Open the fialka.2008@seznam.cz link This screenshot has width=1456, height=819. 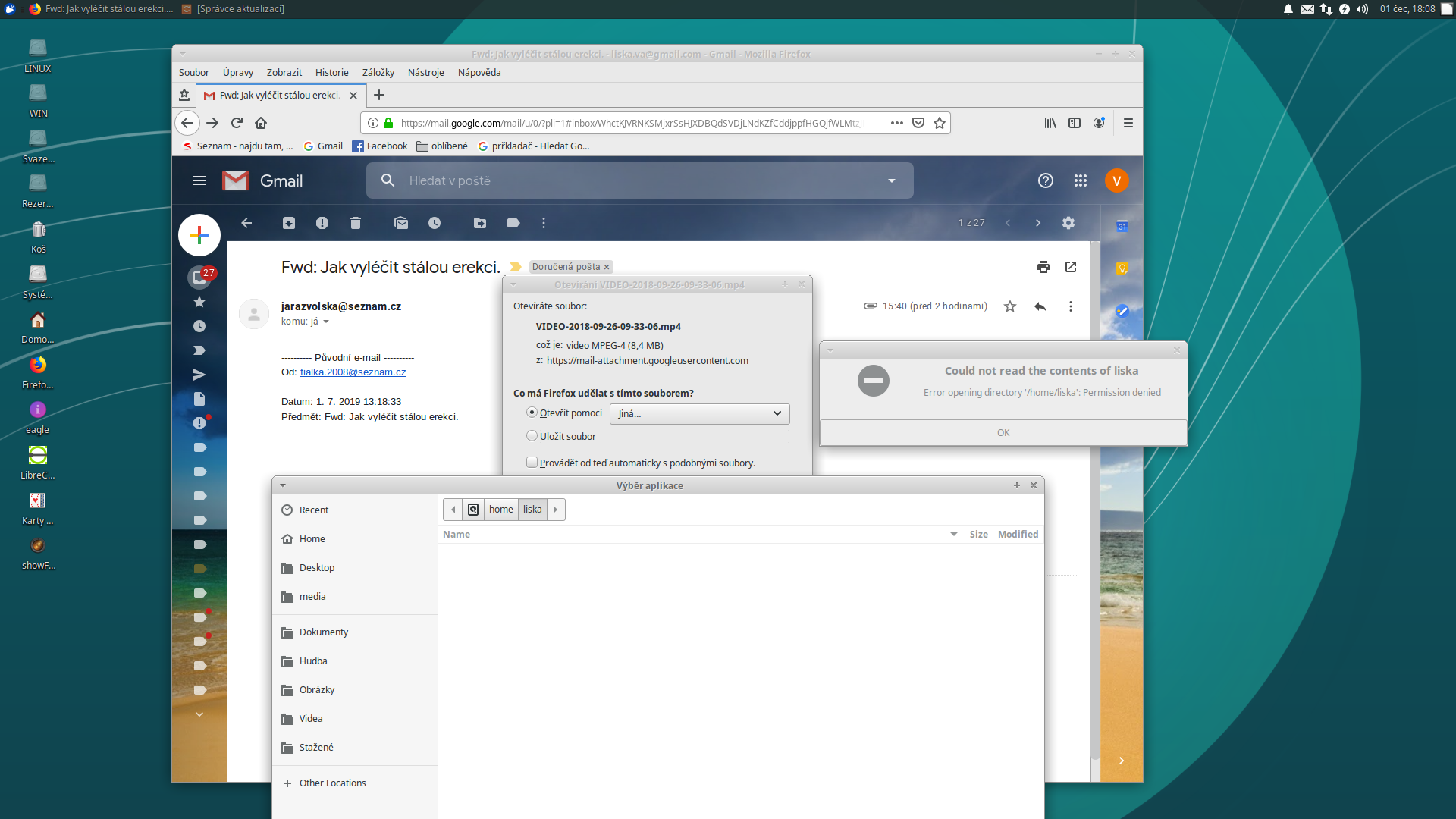[353, 372]
